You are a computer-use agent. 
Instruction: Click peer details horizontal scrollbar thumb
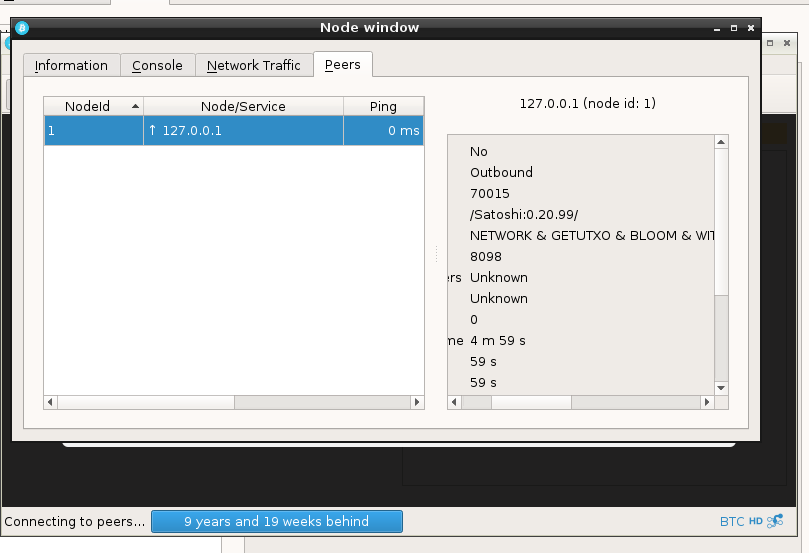tap(531, 402)
